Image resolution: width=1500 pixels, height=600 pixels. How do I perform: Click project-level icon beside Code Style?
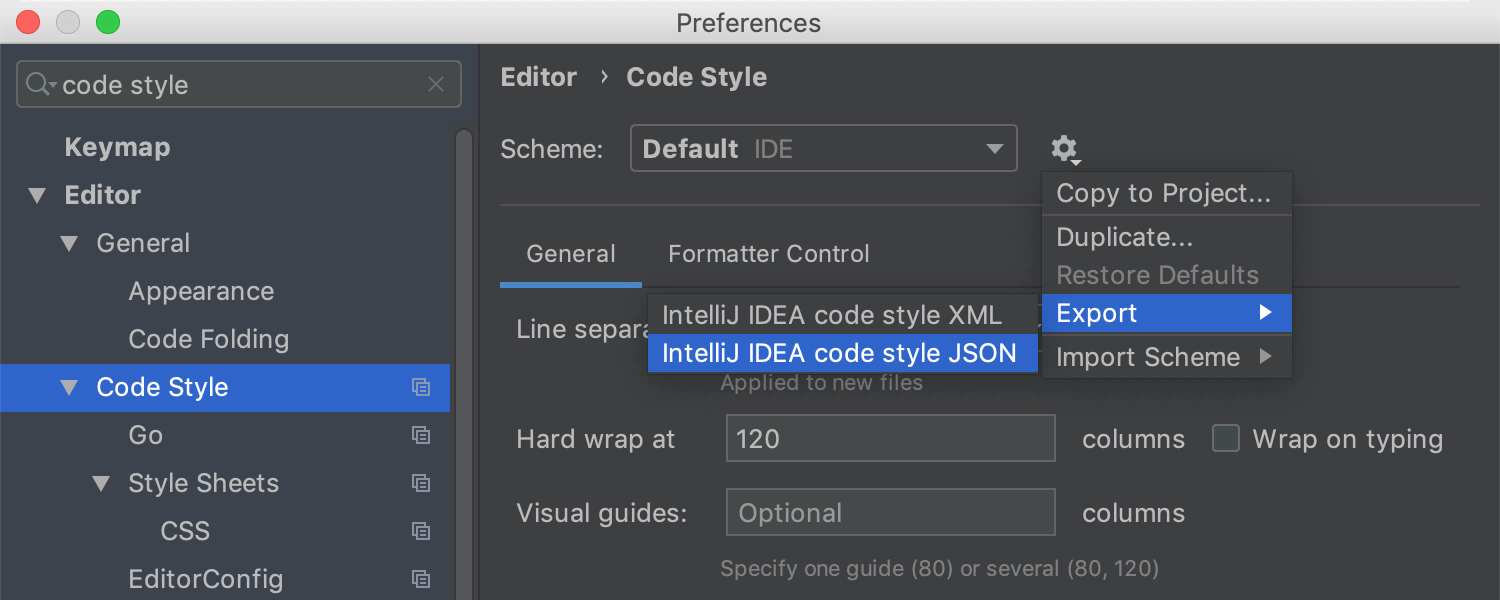tap(421, 388)
